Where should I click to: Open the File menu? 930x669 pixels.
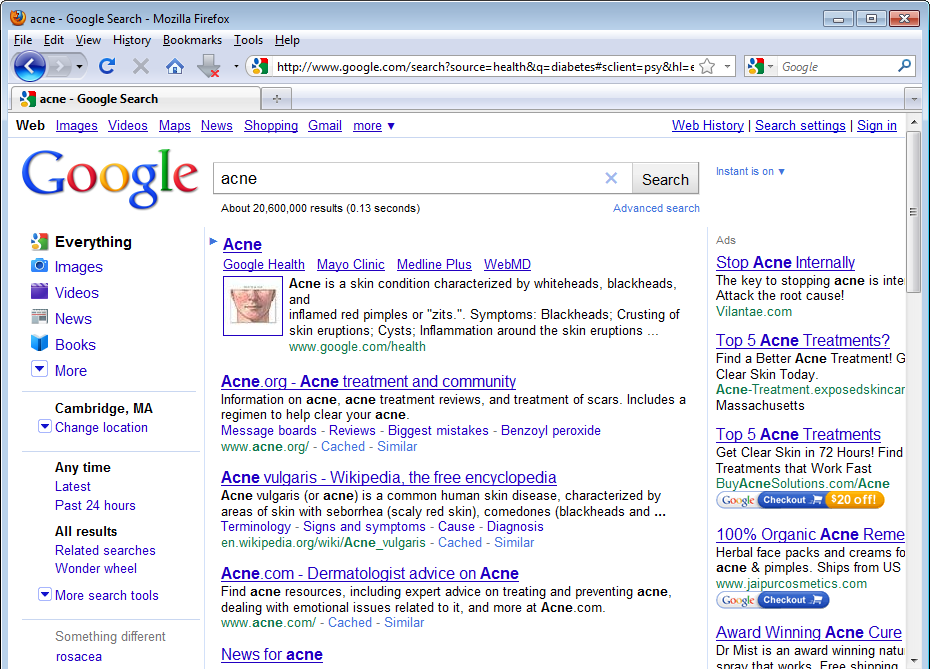point(23,40)
